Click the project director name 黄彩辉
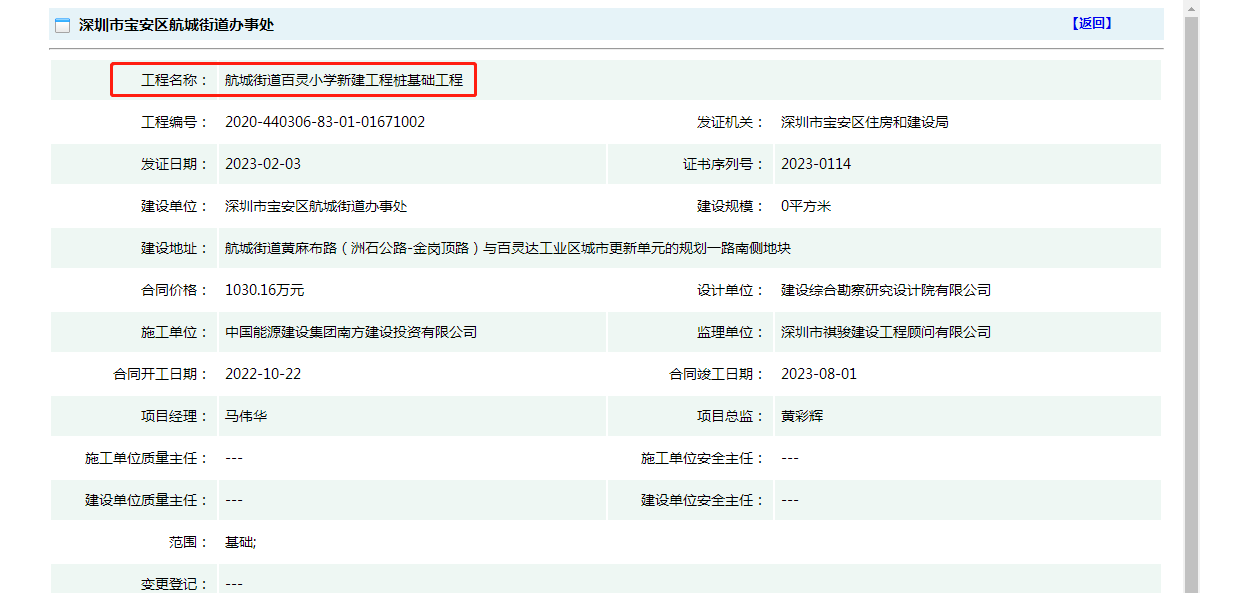The width and height of the screenshot is (1236, 593). click(x=802, y=416)
